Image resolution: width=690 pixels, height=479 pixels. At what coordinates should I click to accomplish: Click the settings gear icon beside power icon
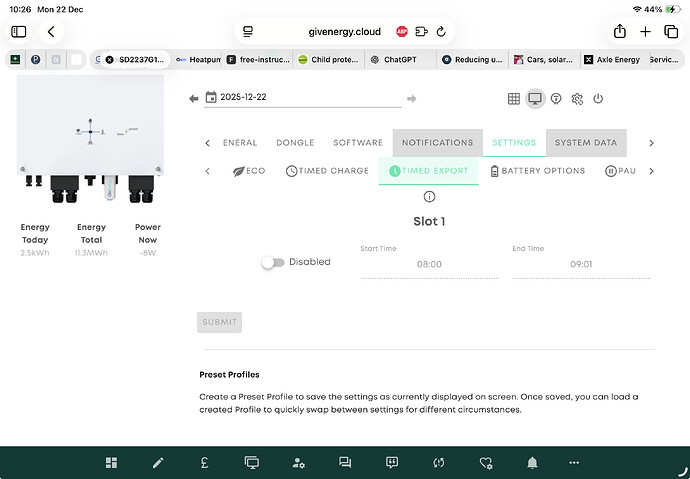coord(577,99)
